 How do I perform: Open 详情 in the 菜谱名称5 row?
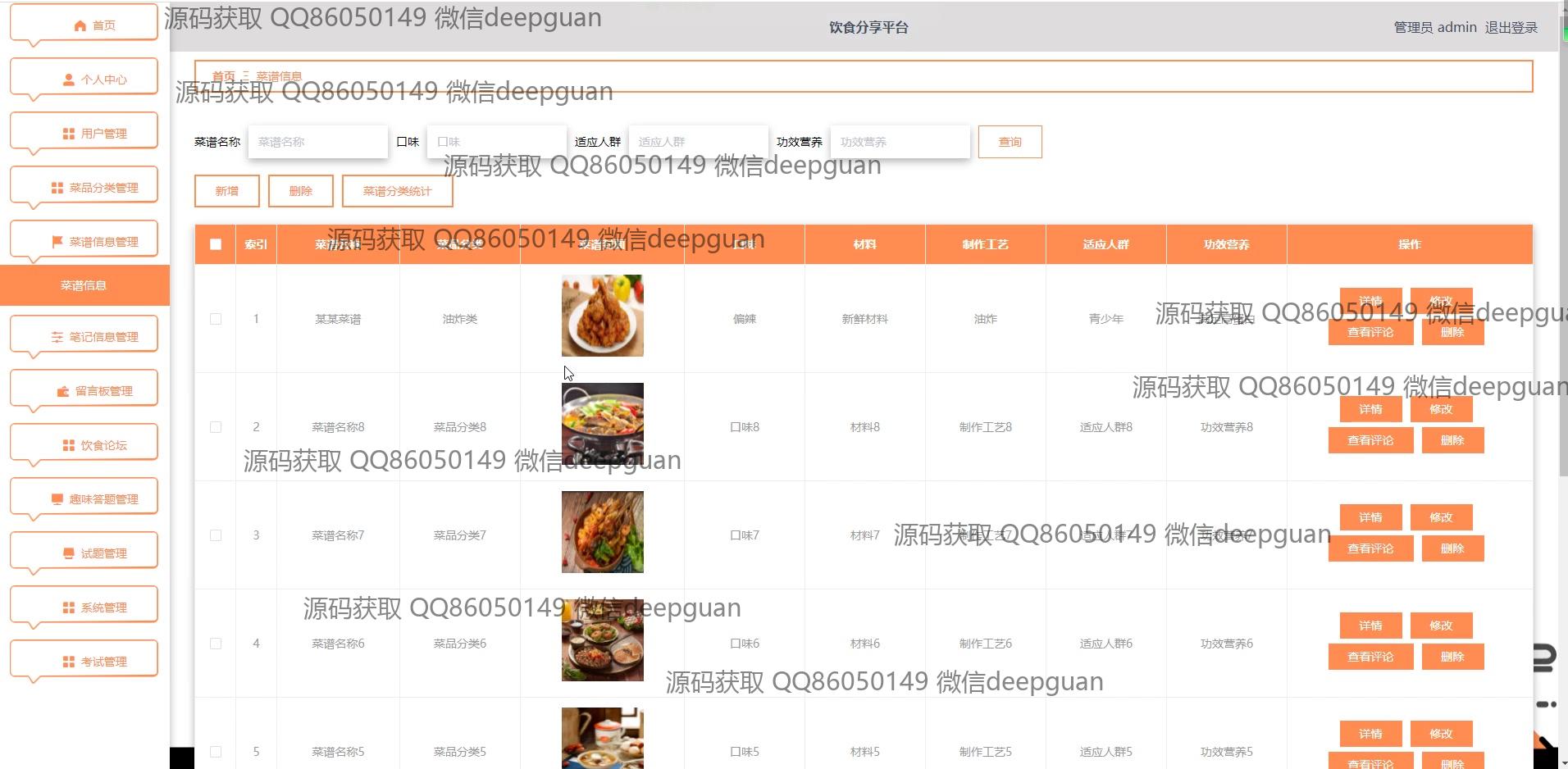tap(1371, 734)
